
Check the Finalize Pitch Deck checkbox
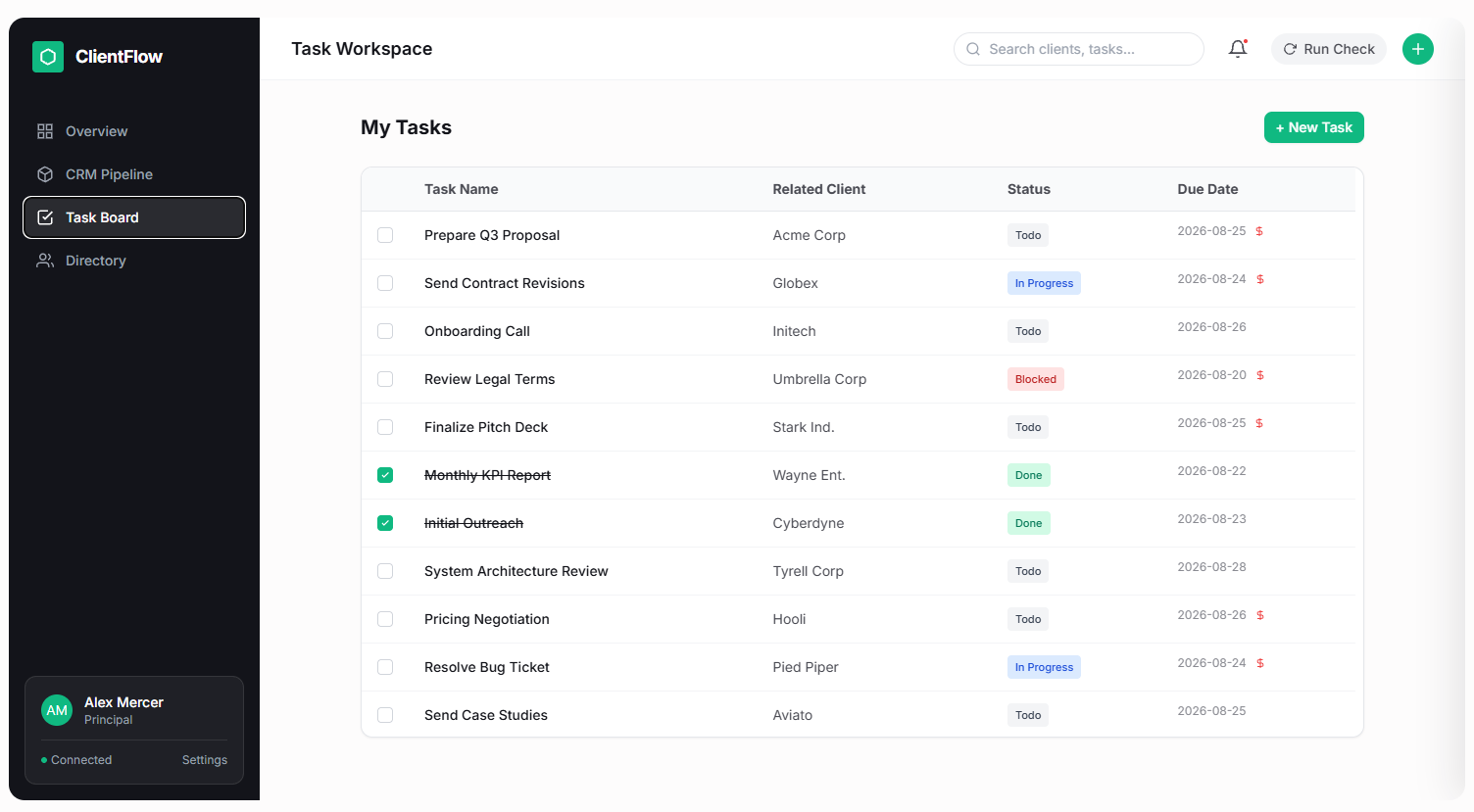(x=385, y=427)
